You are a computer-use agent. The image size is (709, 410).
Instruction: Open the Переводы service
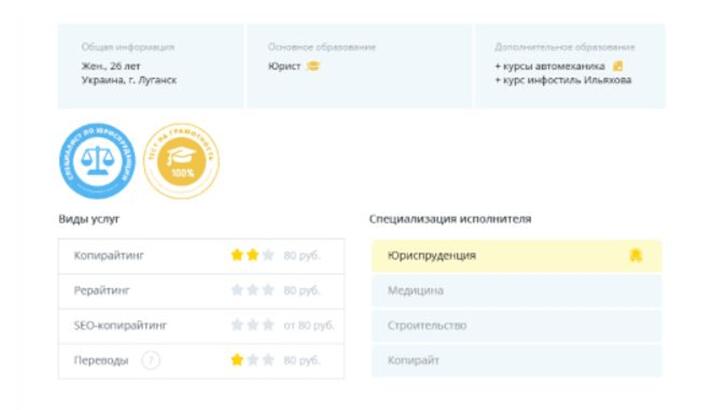coord(201,361)
